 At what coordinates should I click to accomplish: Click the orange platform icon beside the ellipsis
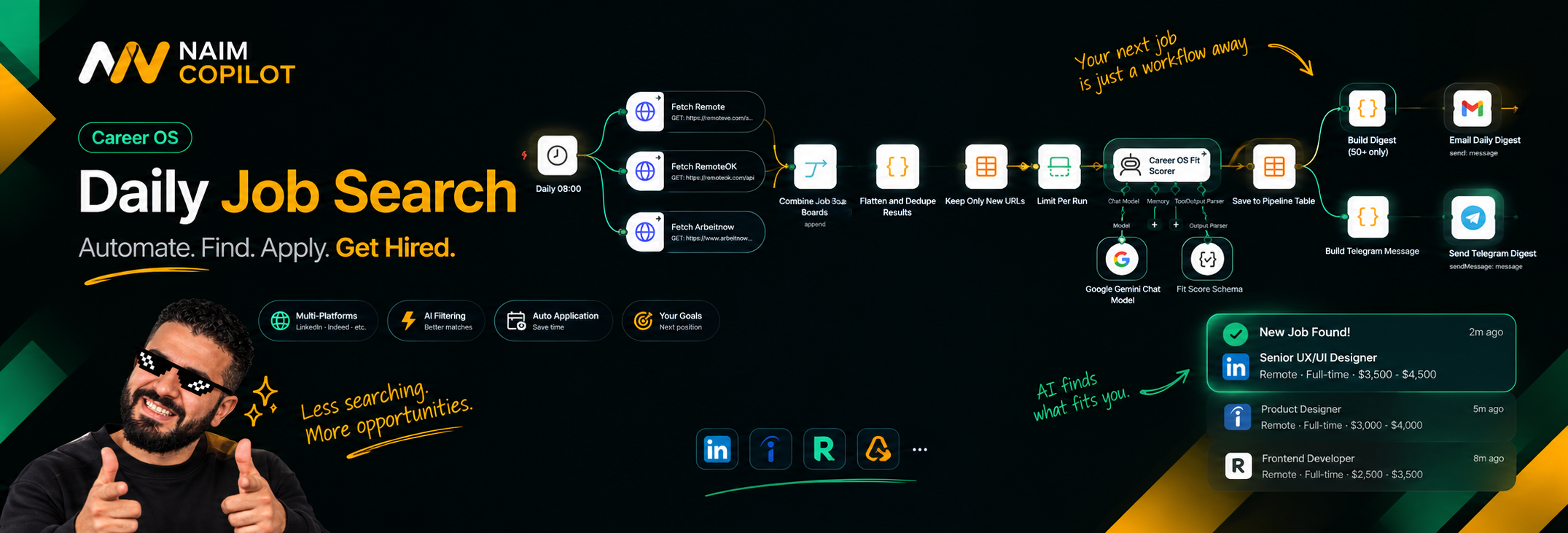tap(878, 449)
